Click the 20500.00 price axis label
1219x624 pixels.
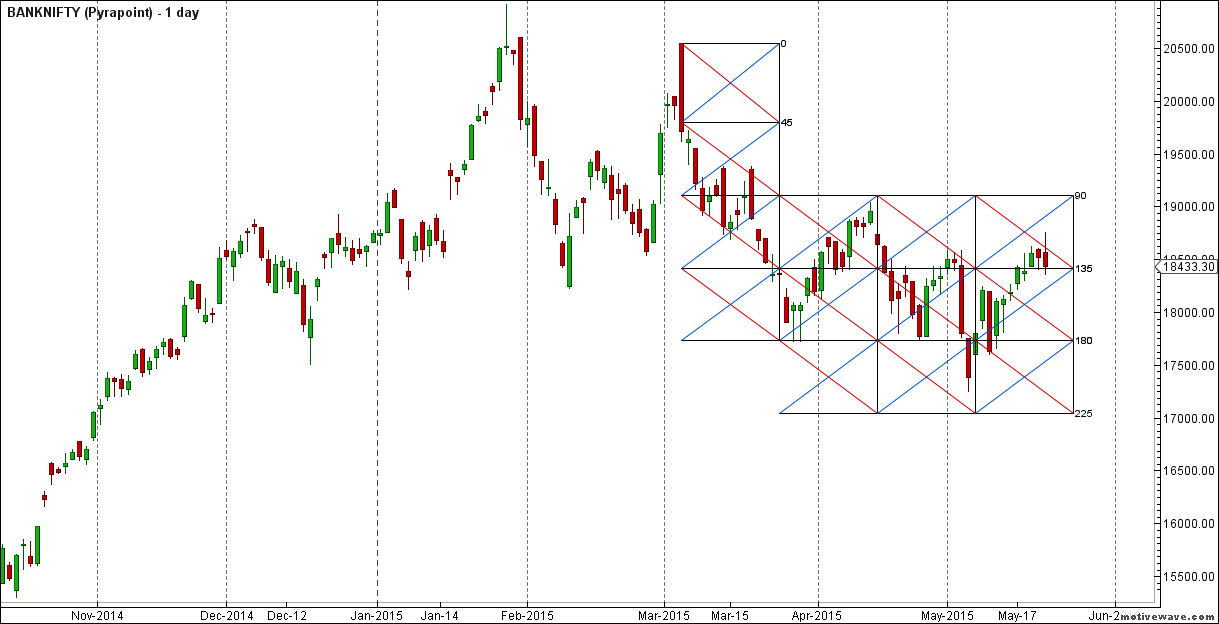[x=1190, y=49]
